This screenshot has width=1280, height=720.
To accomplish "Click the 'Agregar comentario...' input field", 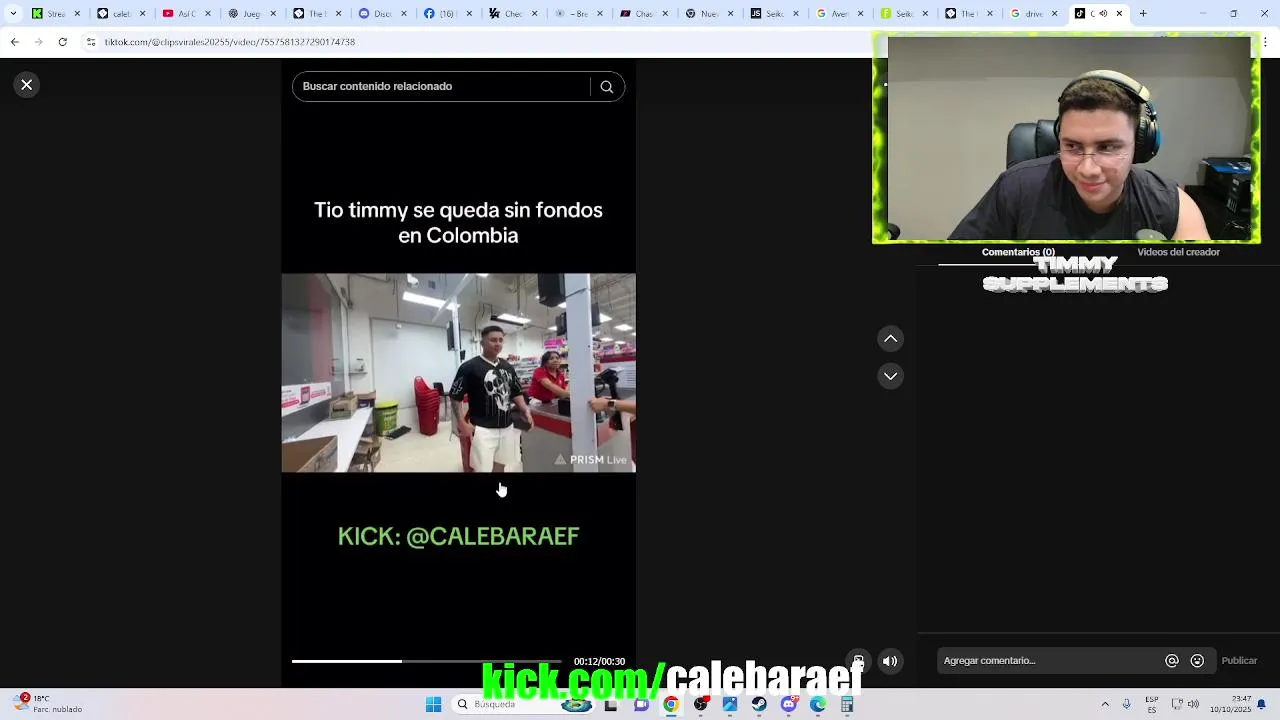I will (1048, 661).
